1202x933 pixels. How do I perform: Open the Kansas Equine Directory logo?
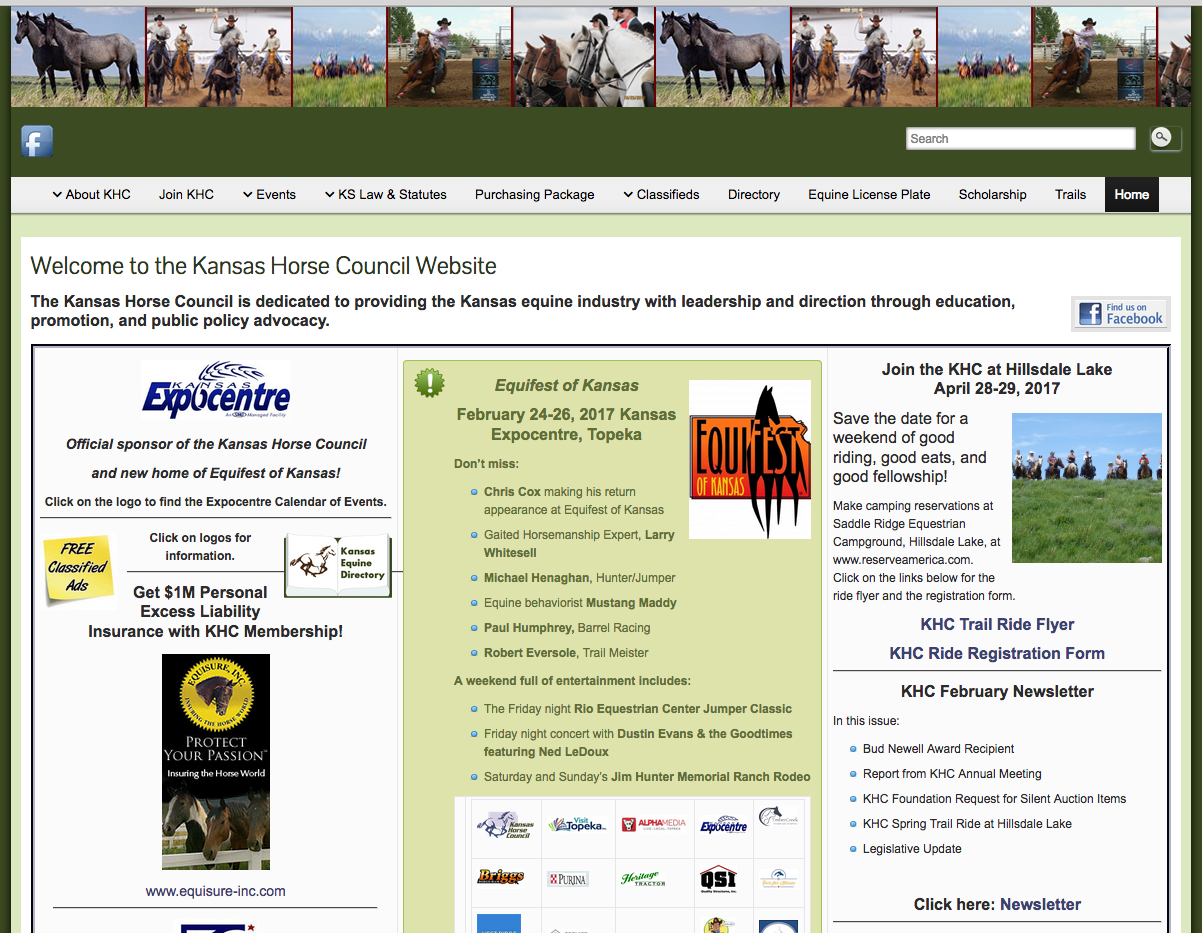click(338, 565)
